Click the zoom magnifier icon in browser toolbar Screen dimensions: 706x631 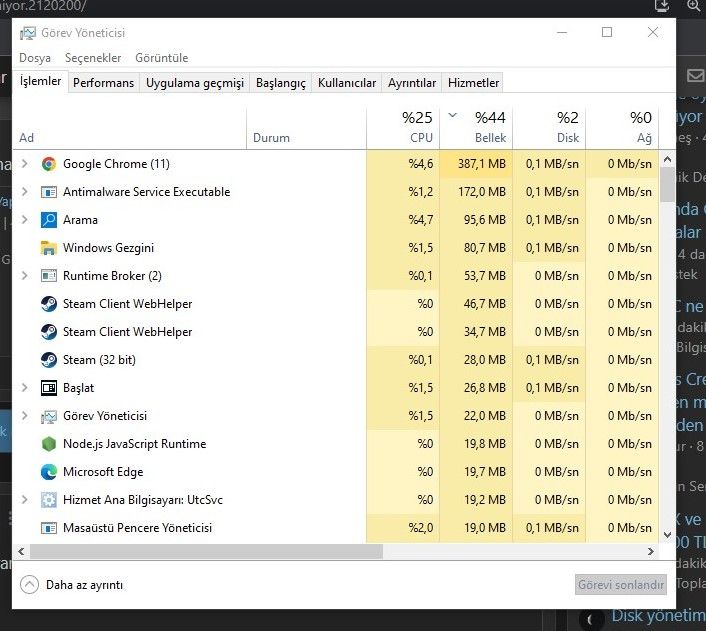(693, 5)
